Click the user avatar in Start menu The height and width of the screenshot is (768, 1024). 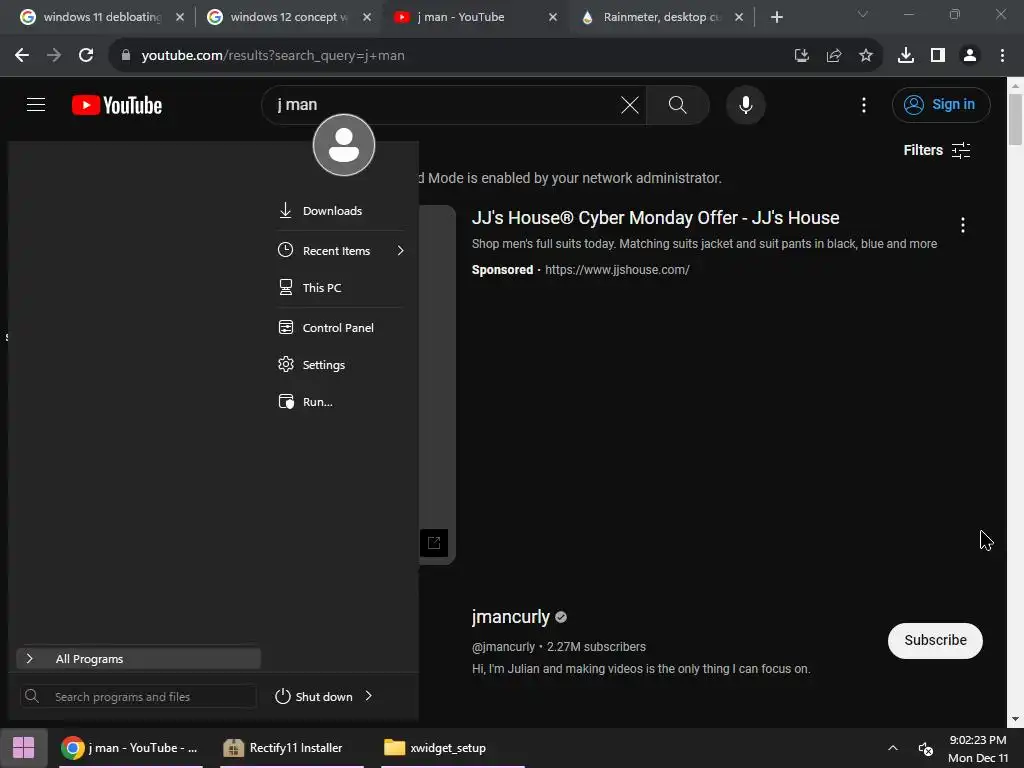pos(344,145)
